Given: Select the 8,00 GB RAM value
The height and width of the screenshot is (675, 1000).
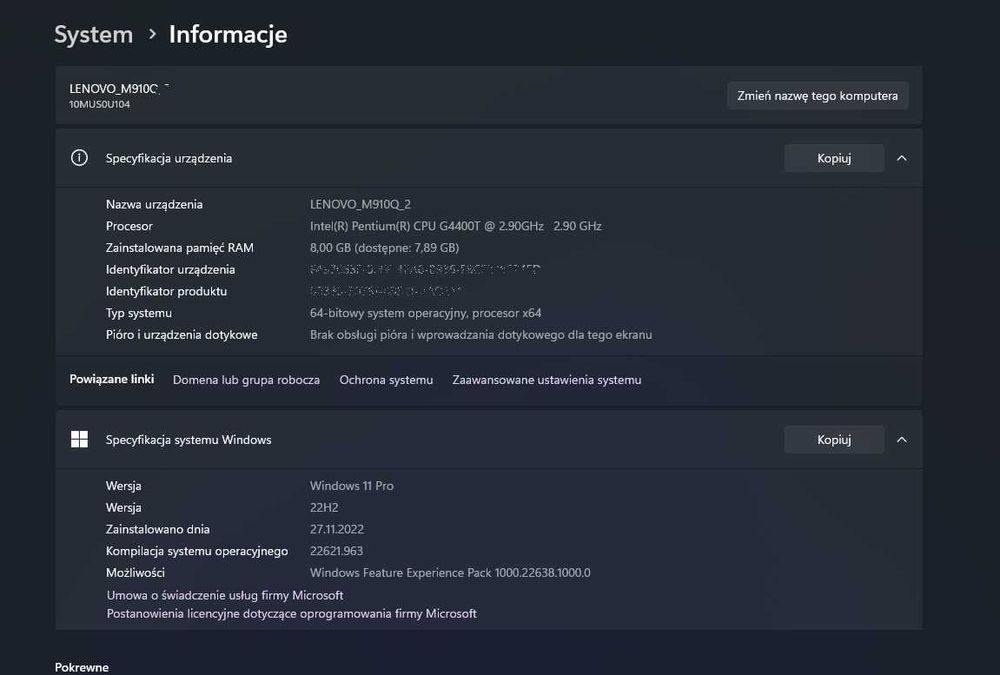Looking at the screenshot, I should point(385,248).
